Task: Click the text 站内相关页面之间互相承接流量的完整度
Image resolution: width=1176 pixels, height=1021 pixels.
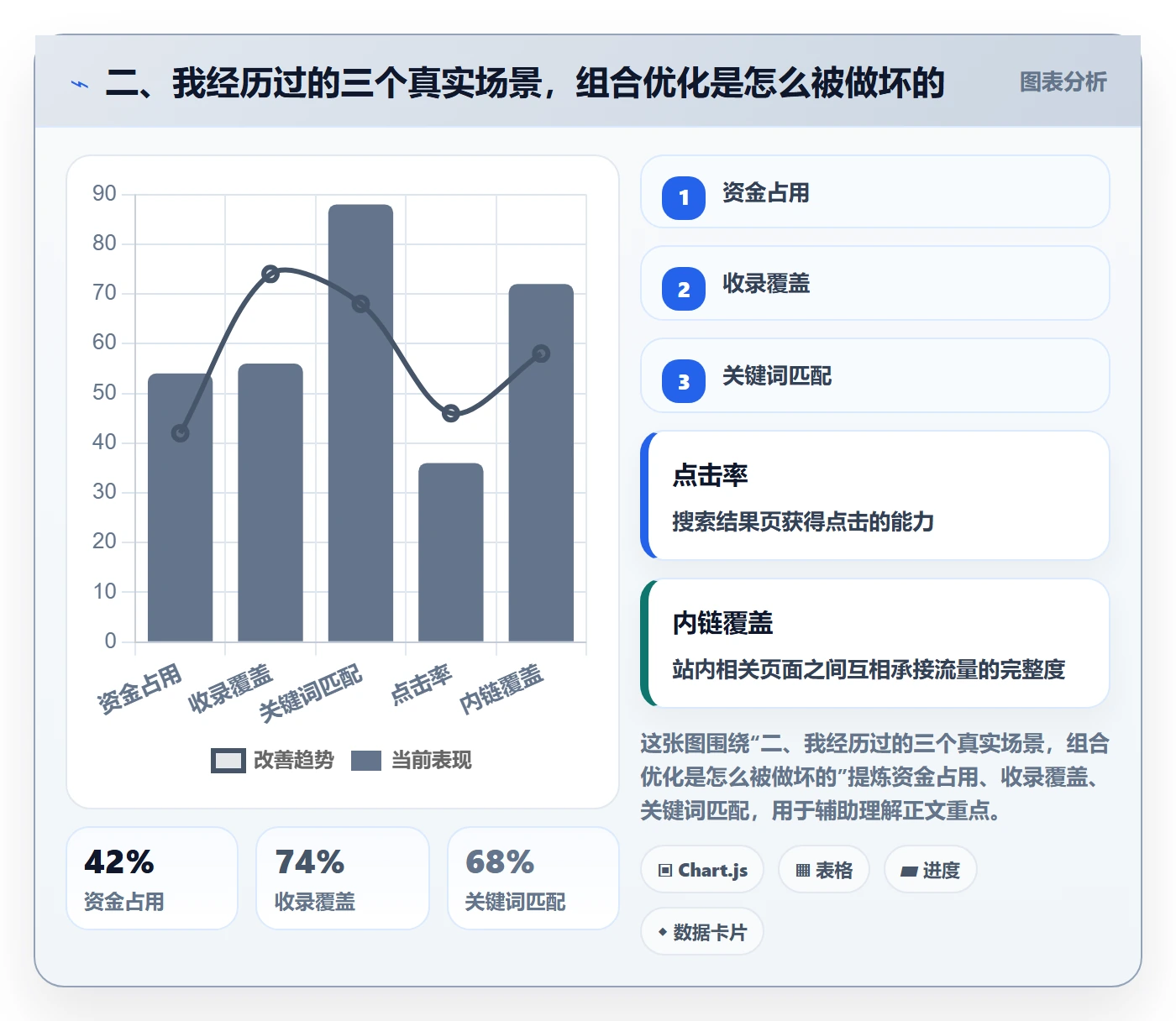Action: point(869,669)
